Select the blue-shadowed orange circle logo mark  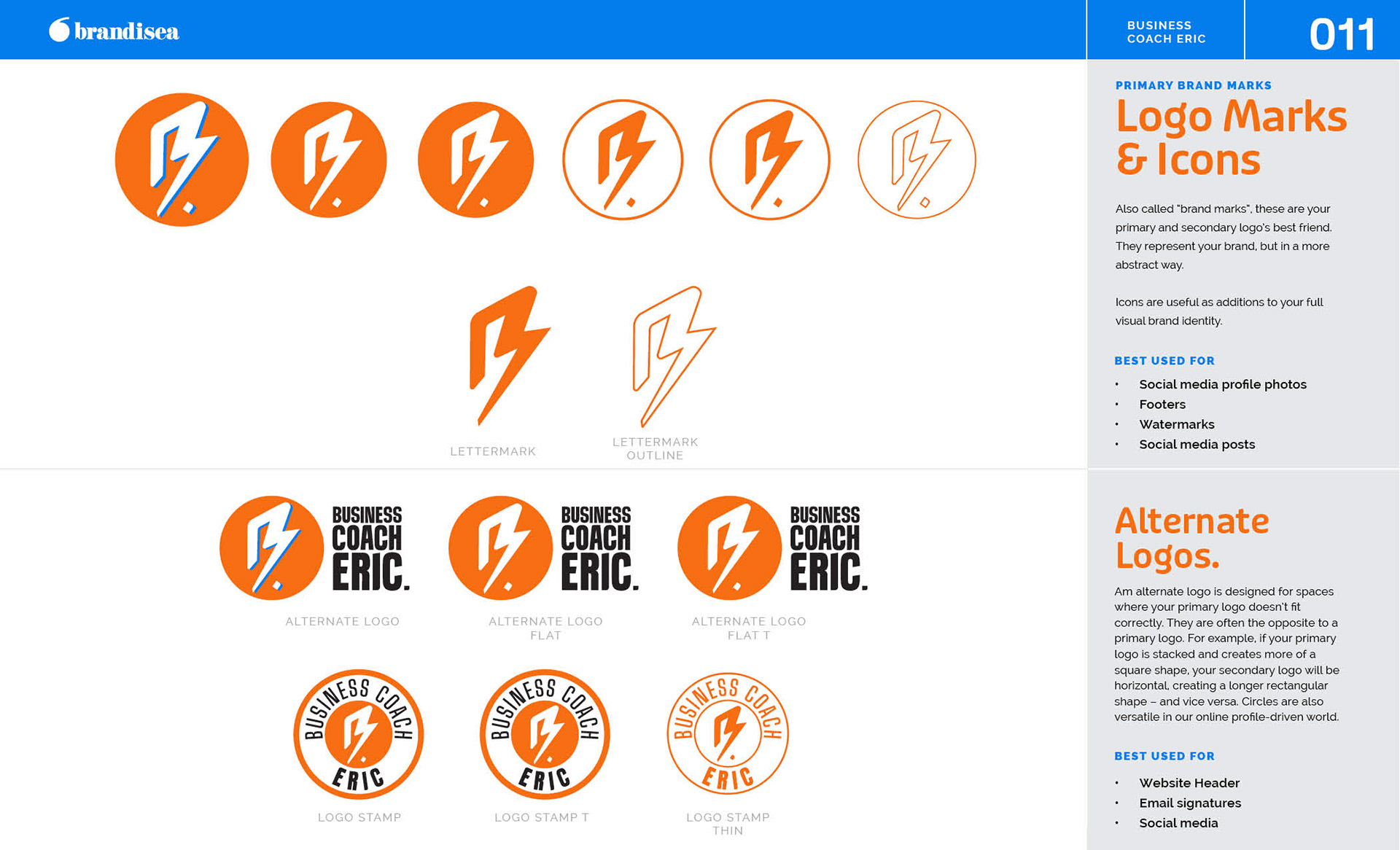coord(182,160)
